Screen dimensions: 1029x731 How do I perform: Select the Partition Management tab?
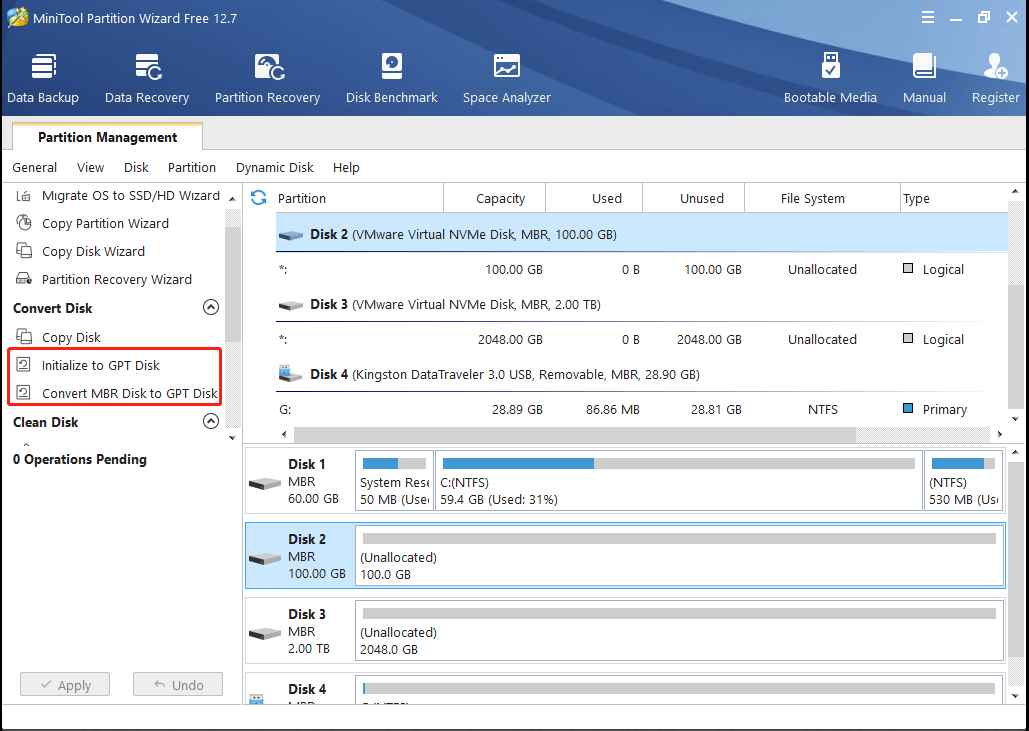point(107,138)
